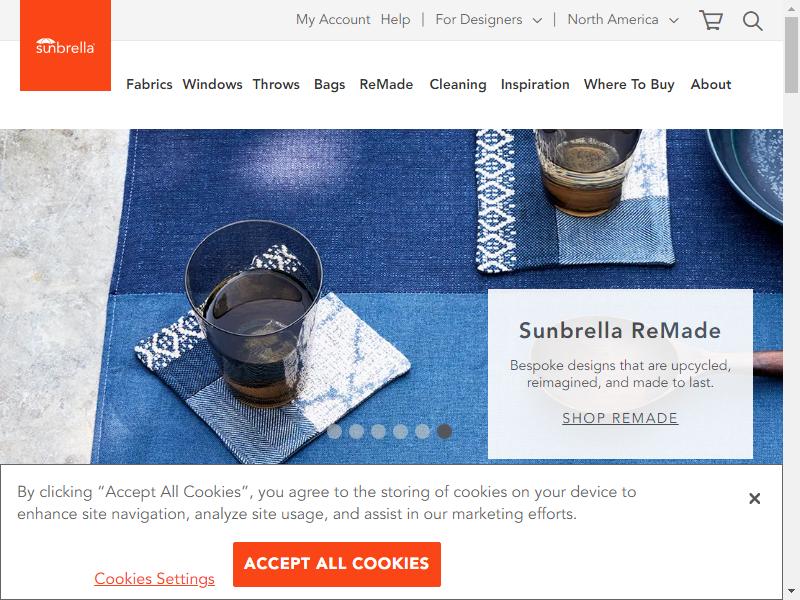This screenshot has height=600, width=800.
Task: Open My Account link
Action: (333, 20)
